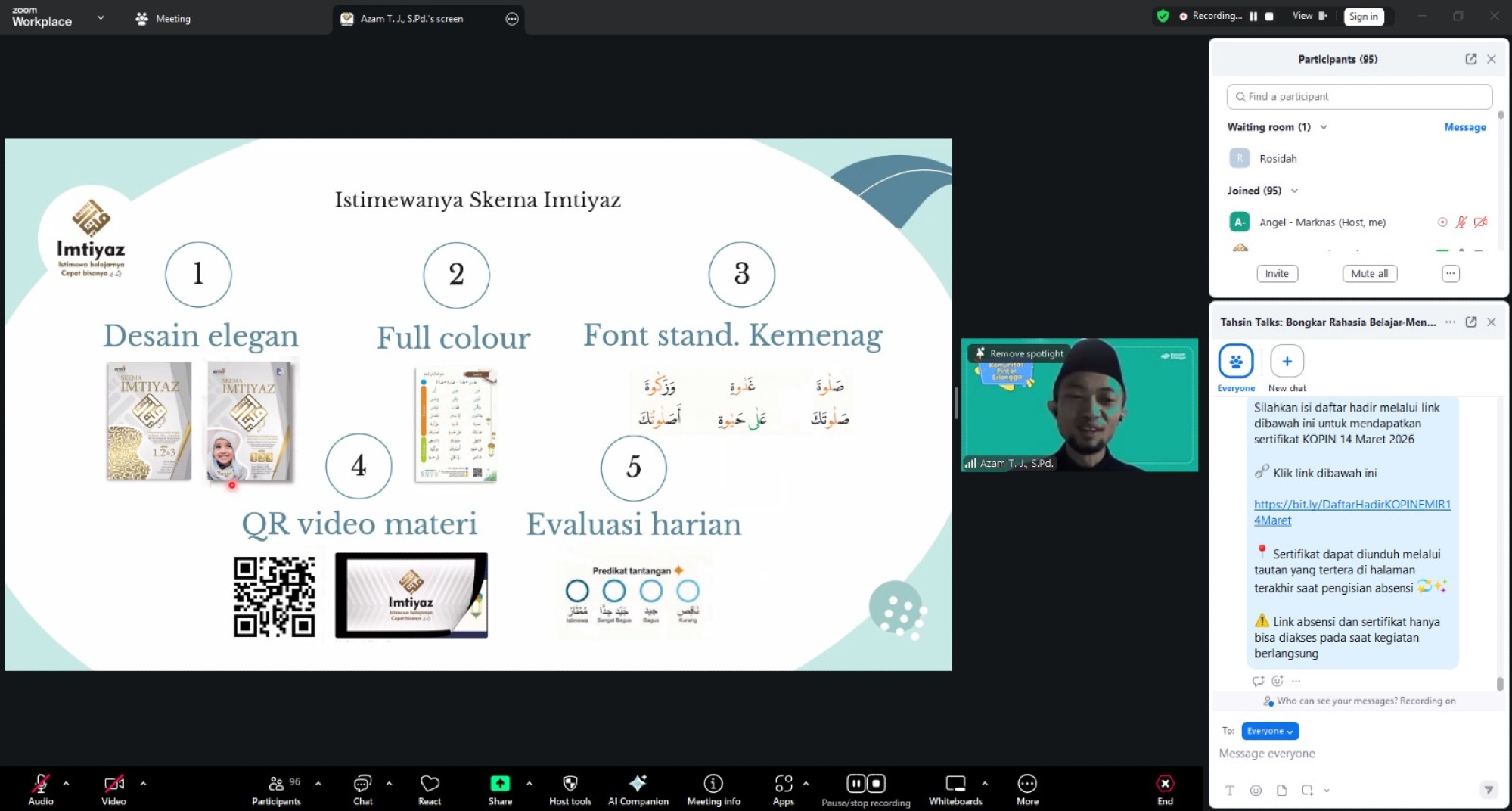Pause the meeting recording
The height and width of the screenshot is (811, 1512).
point(855,784)
